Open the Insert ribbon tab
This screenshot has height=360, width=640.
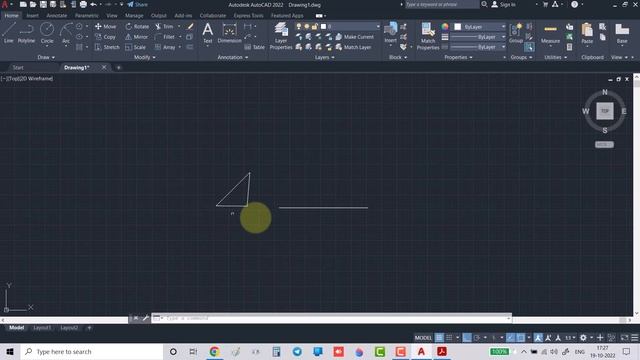[x=32, y=16]
